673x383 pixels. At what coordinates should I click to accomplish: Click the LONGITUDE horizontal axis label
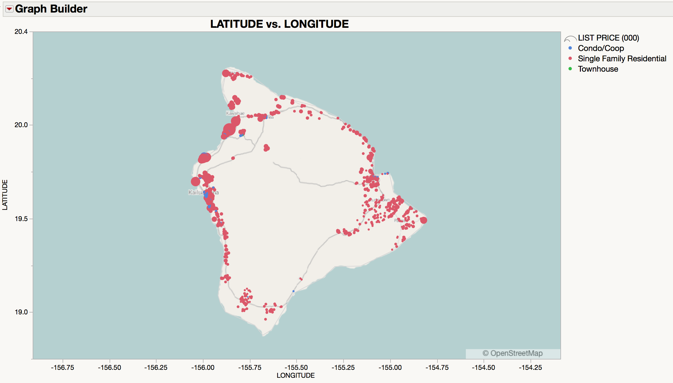[x=295, y=375]
